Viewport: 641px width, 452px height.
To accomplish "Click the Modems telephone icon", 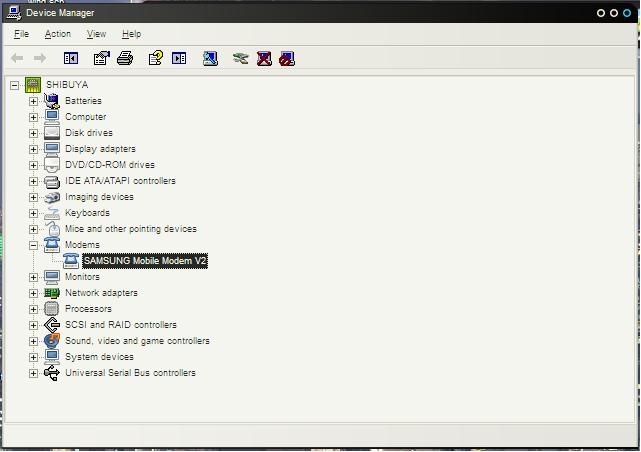I will (52, 245).
